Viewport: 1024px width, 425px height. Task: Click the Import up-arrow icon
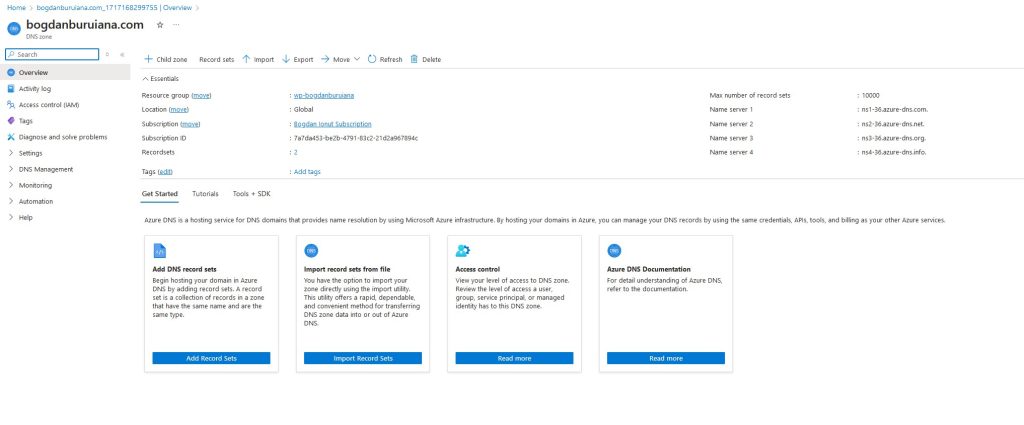coord(246,59)
